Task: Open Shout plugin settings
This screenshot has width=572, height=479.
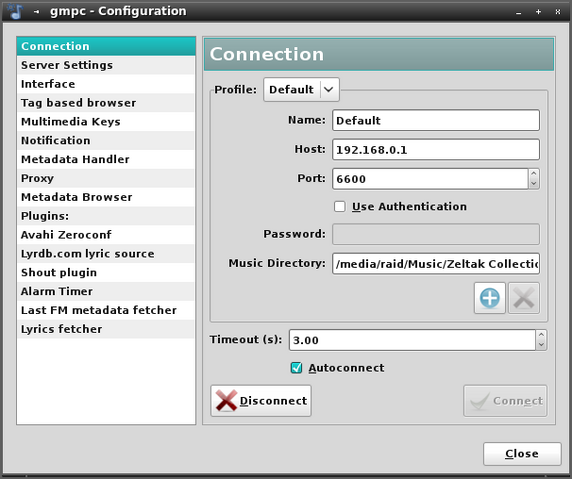Action: coord(106,273)
